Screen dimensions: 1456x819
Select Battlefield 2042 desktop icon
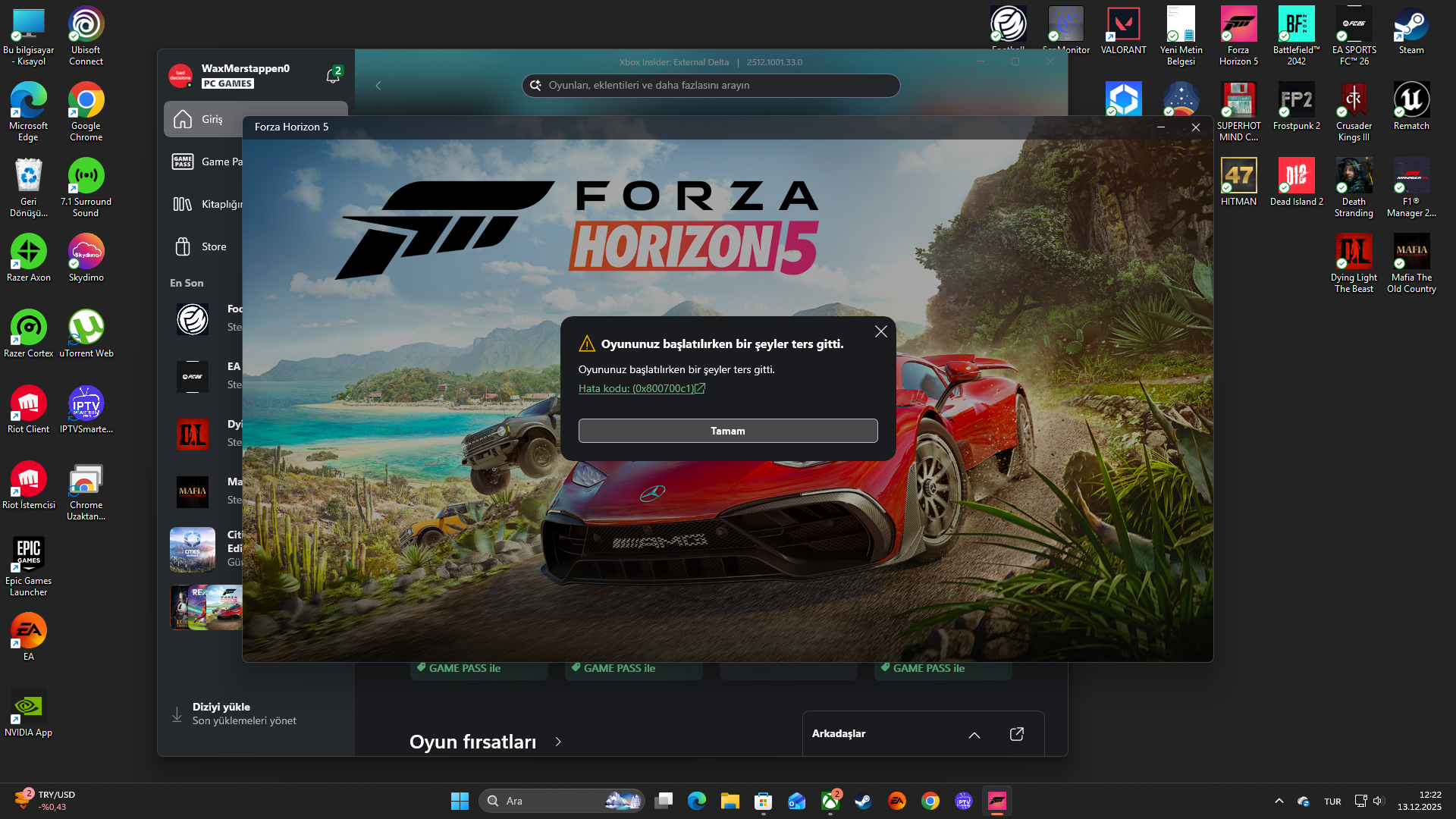point(1296,36)
